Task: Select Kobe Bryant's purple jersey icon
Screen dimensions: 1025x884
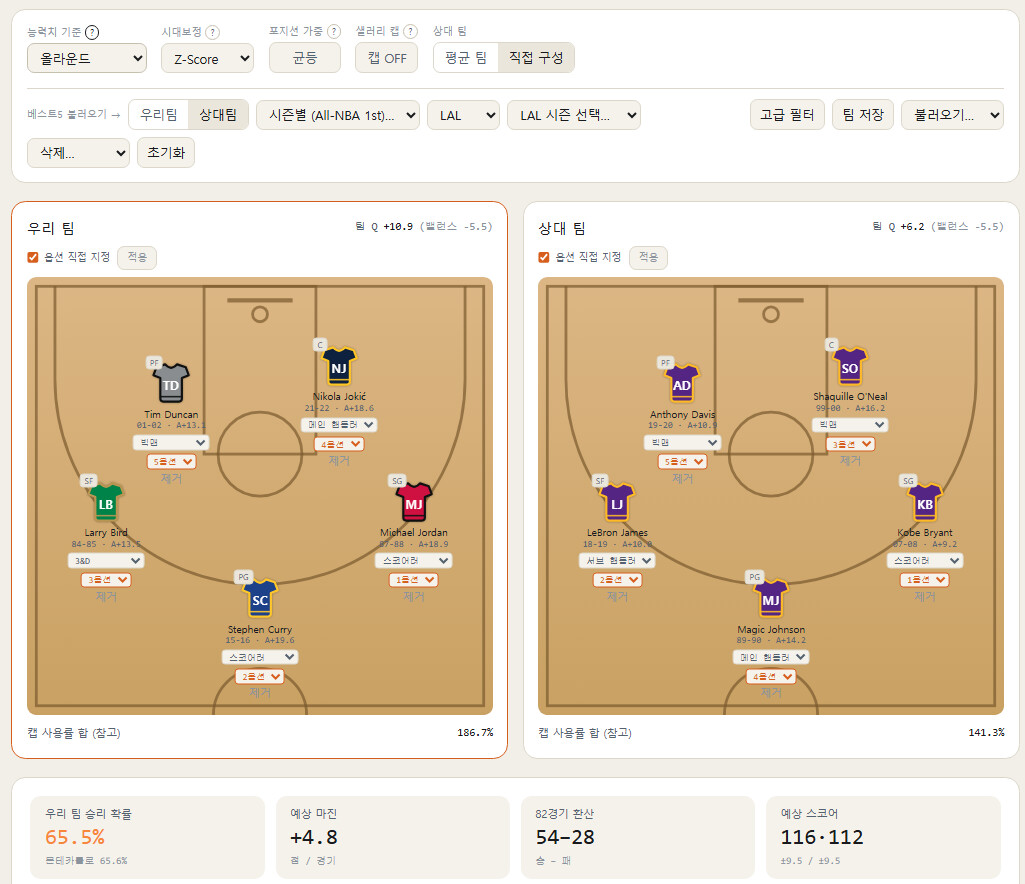Action: point(925,503)
